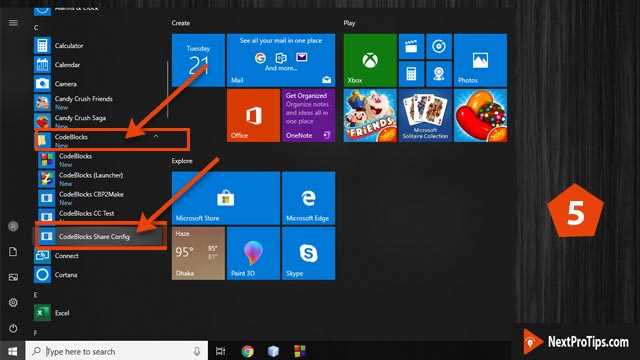Open Candy Crush Friends in app list

[x=98, y=102]
